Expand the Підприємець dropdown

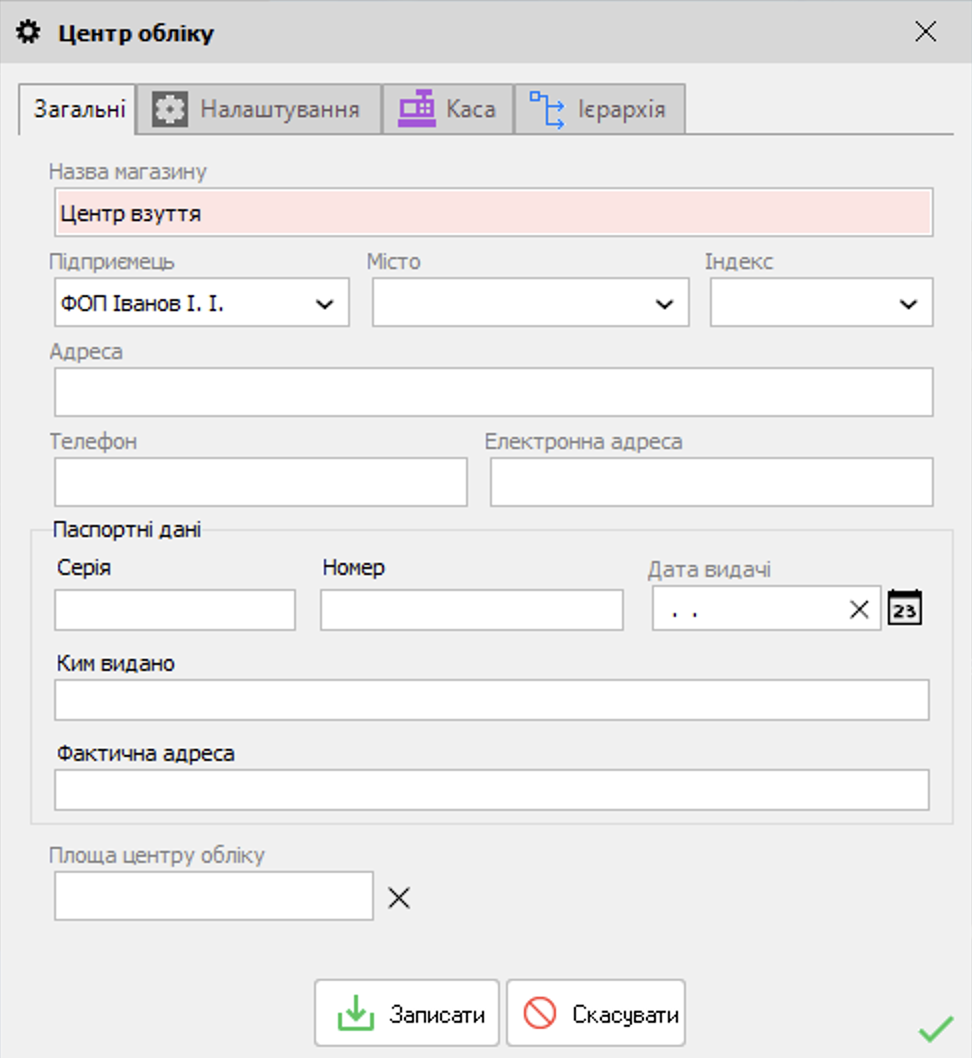tap(202, 303)
